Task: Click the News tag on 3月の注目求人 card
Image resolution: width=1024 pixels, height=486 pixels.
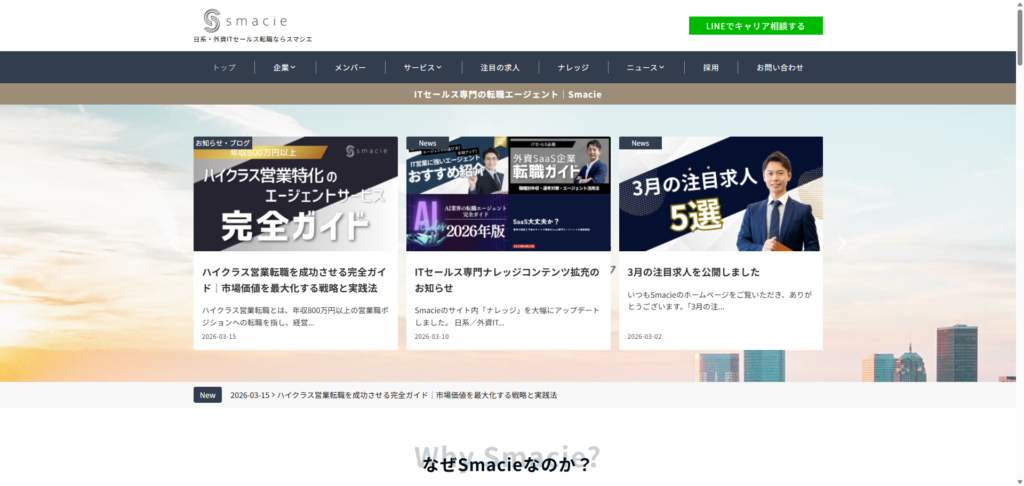Action: tap(640, 143)
